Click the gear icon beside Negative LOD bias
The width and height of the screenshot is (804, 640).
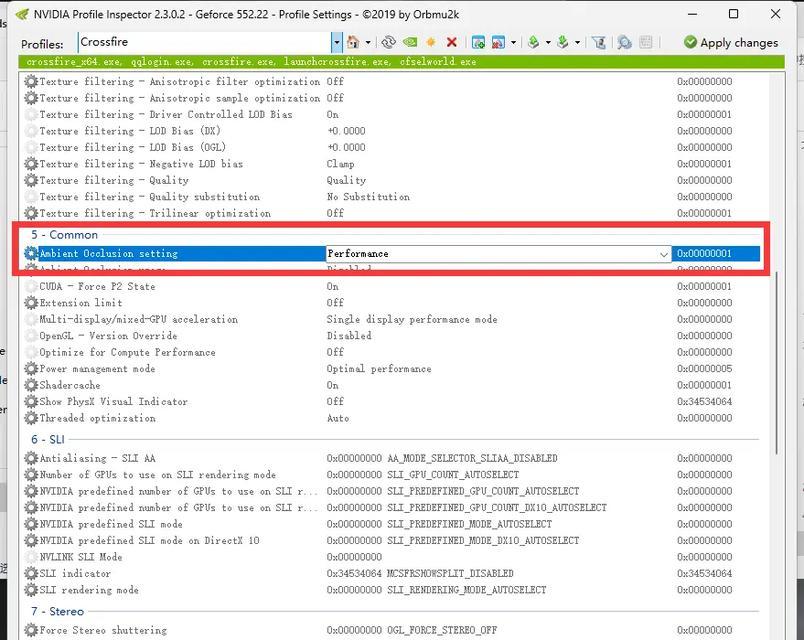(31, 164)
